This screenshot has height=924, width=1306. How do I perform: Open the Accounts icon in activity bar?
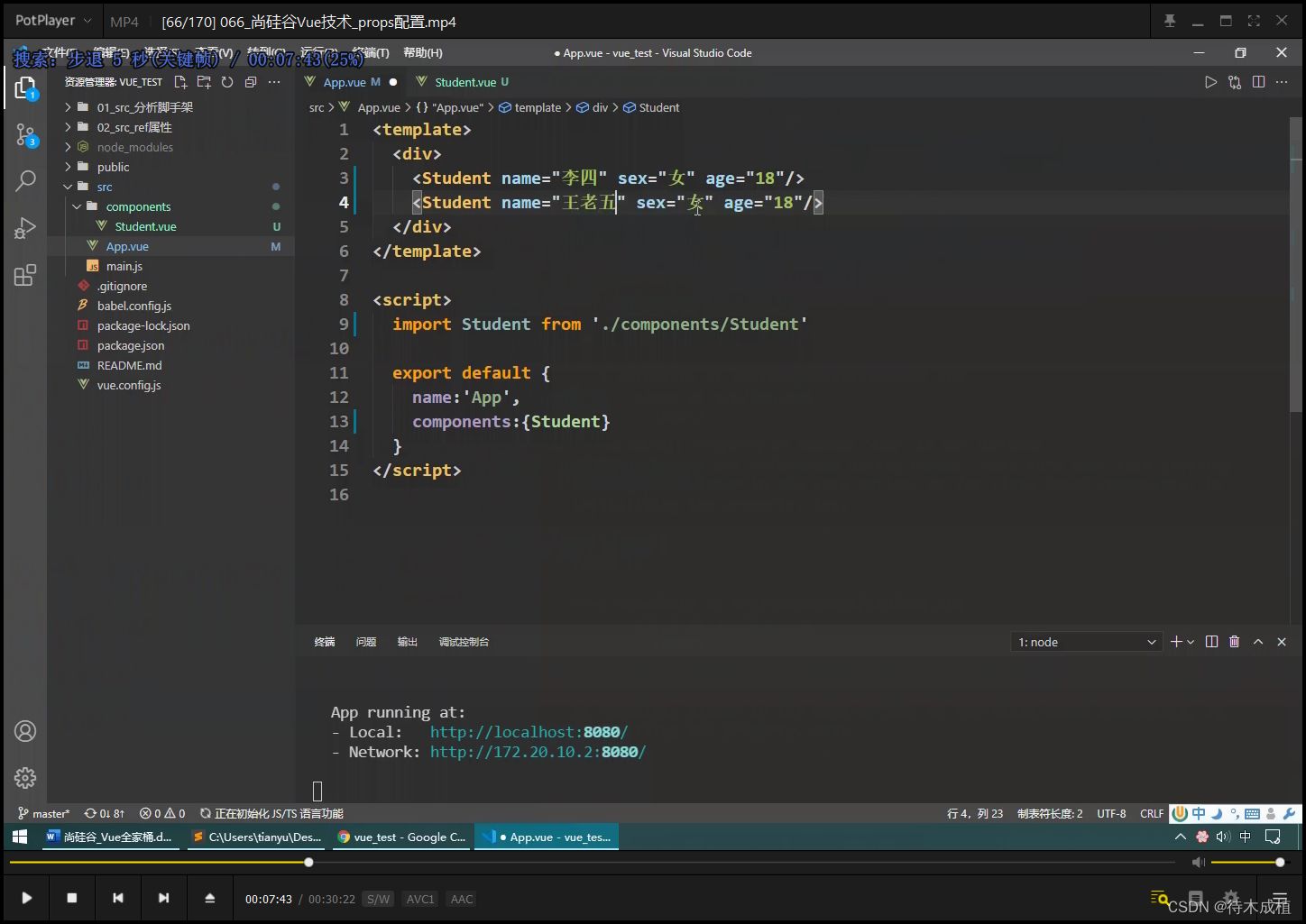(x=25, y=731)
